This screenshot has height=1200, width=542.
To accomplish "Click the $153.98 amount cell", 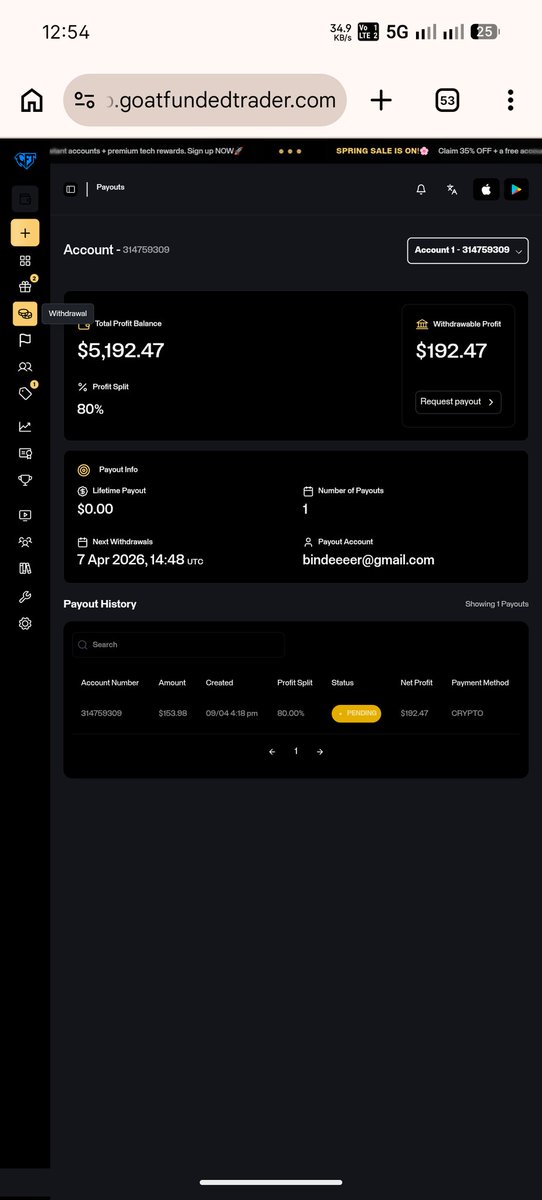I will (x=172, y=713).
